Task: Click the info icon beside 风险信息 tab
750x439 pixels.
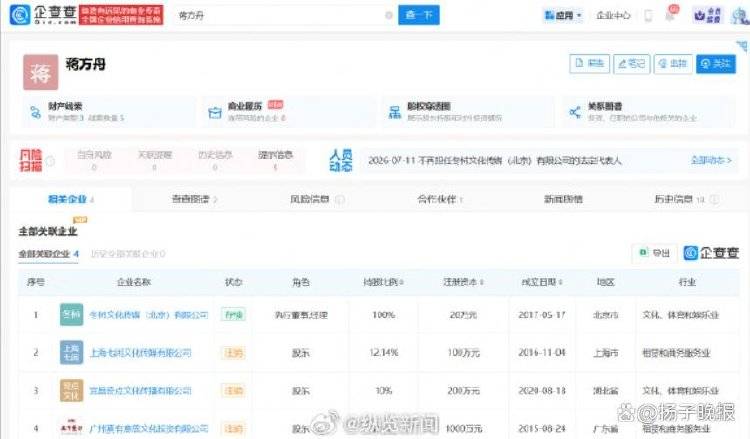Action: (340, 199)
